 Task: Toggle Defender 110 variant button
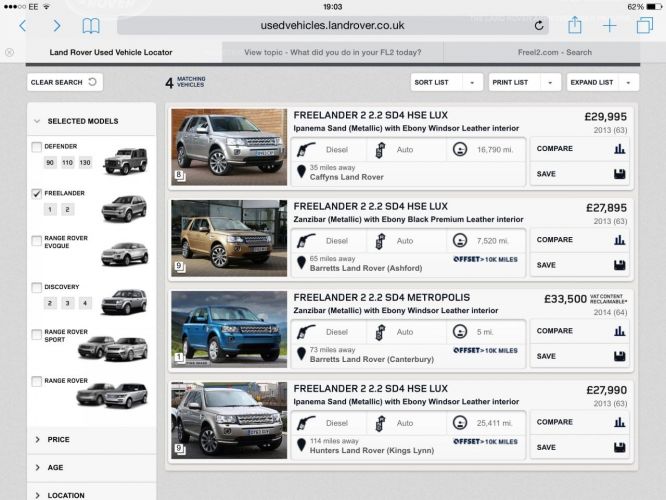pos(68,163)
